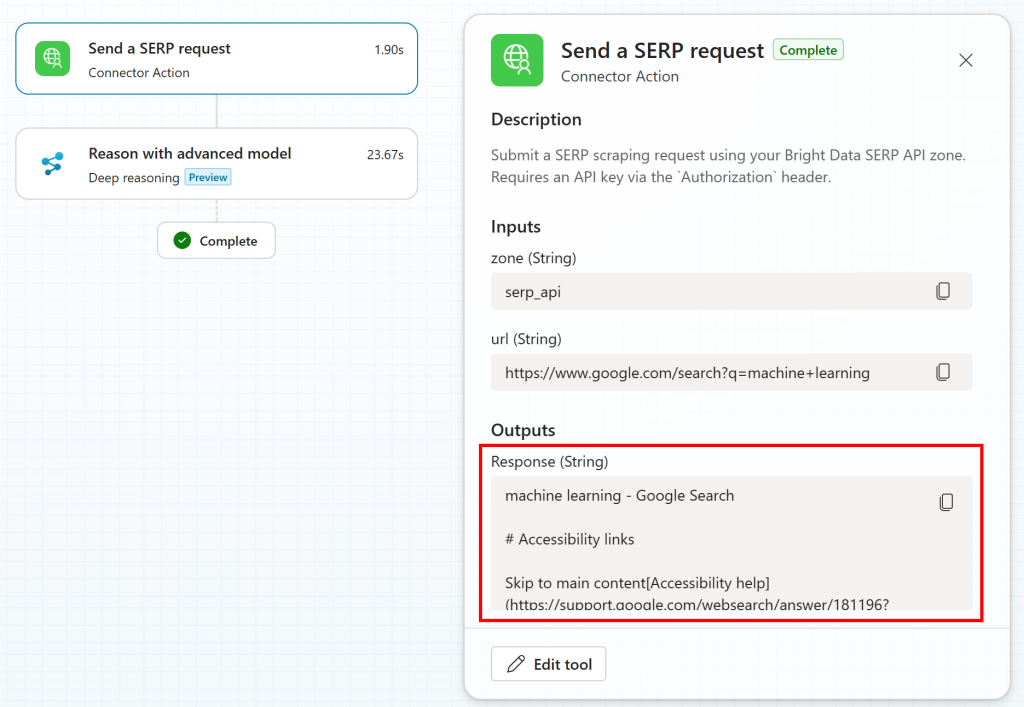Click the large globe icon in panel header
The height and width of the screenshot is (707, 1024).
coord(517,60)
